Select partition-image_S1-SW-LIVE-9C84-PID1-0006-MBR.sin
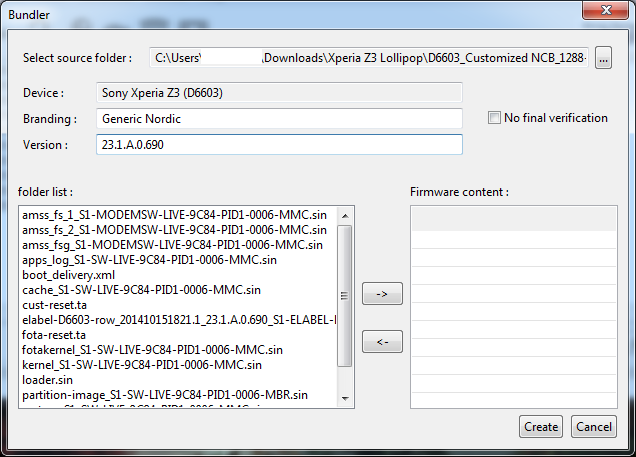Image resolution: width=636 pixels, height=457 pixels. point(165,395)
